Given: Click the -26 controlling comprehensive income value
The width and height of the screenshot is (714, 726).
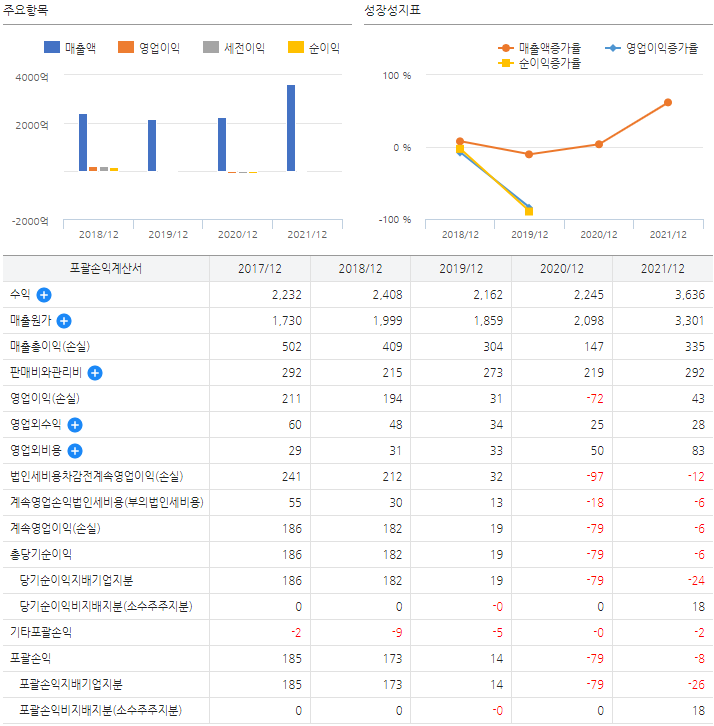Looking at the screenshot, I should (x=696, y=684).
